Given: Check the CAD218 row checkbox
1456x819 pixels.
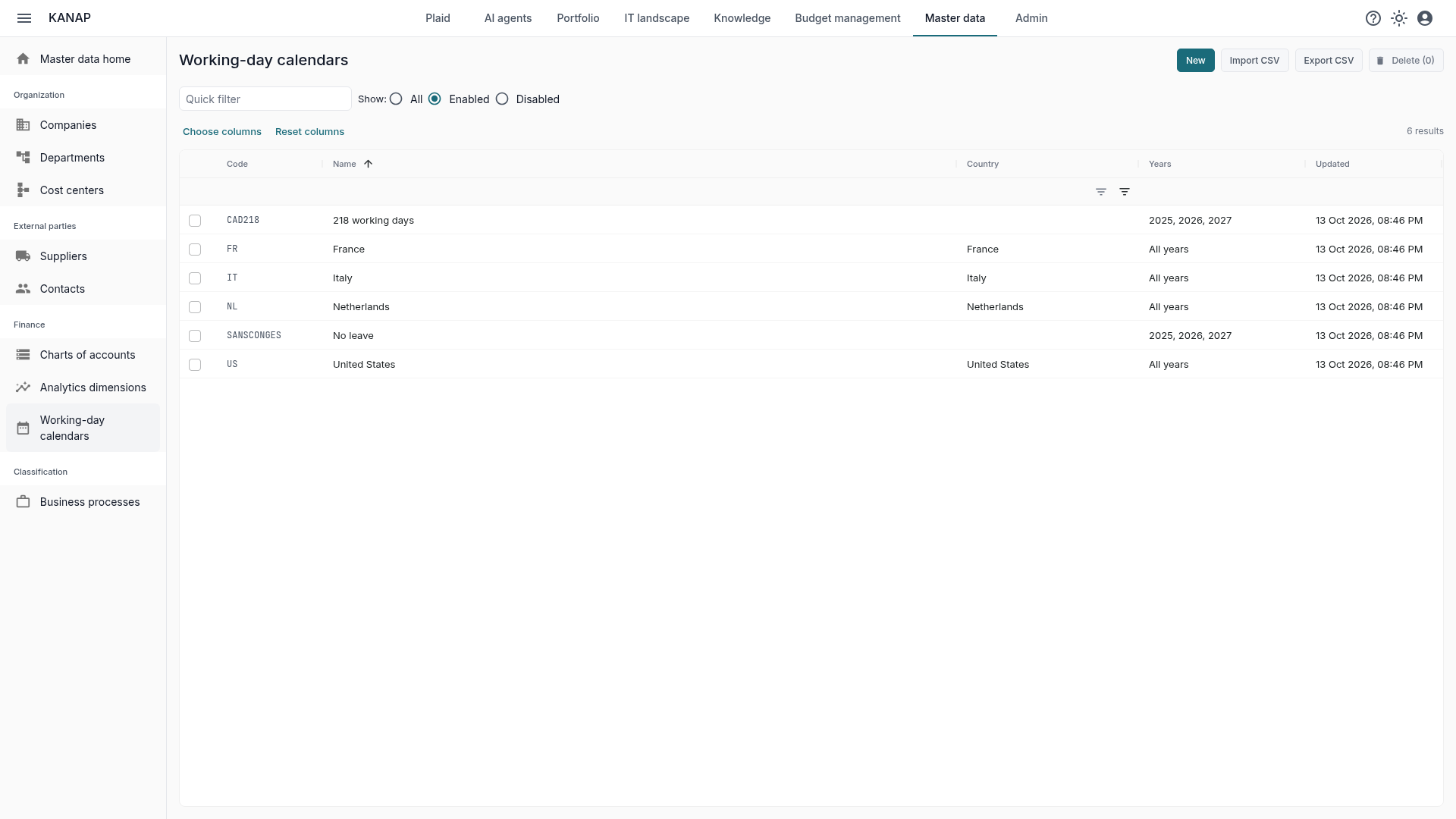Looking at the screenshot, I should pyautogui.click(x=195, y=221).
